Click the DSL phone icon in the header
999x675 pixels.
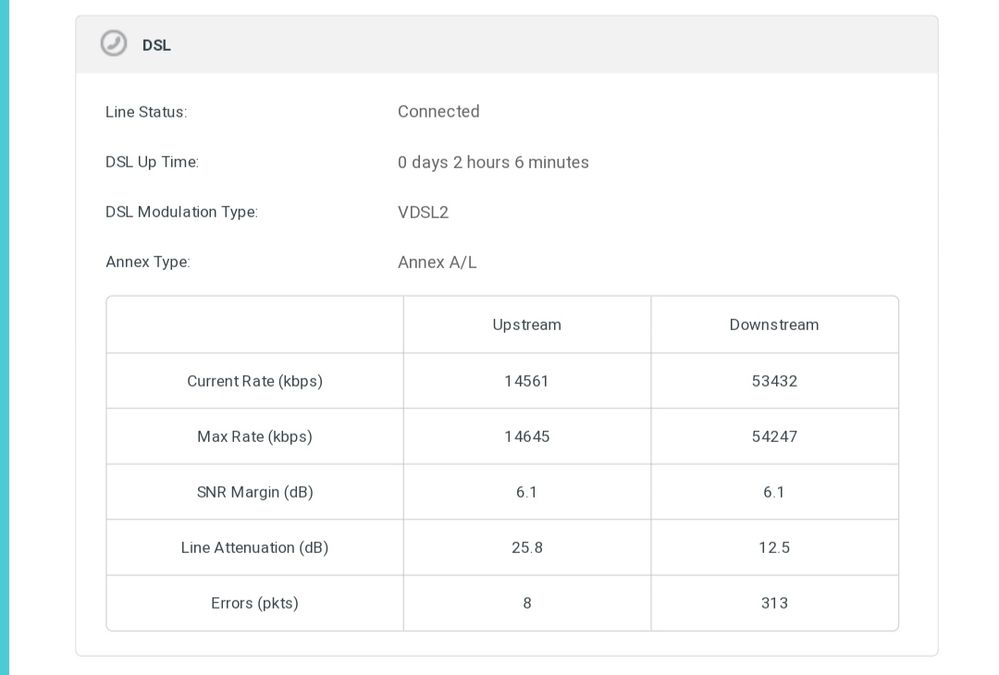114,44
